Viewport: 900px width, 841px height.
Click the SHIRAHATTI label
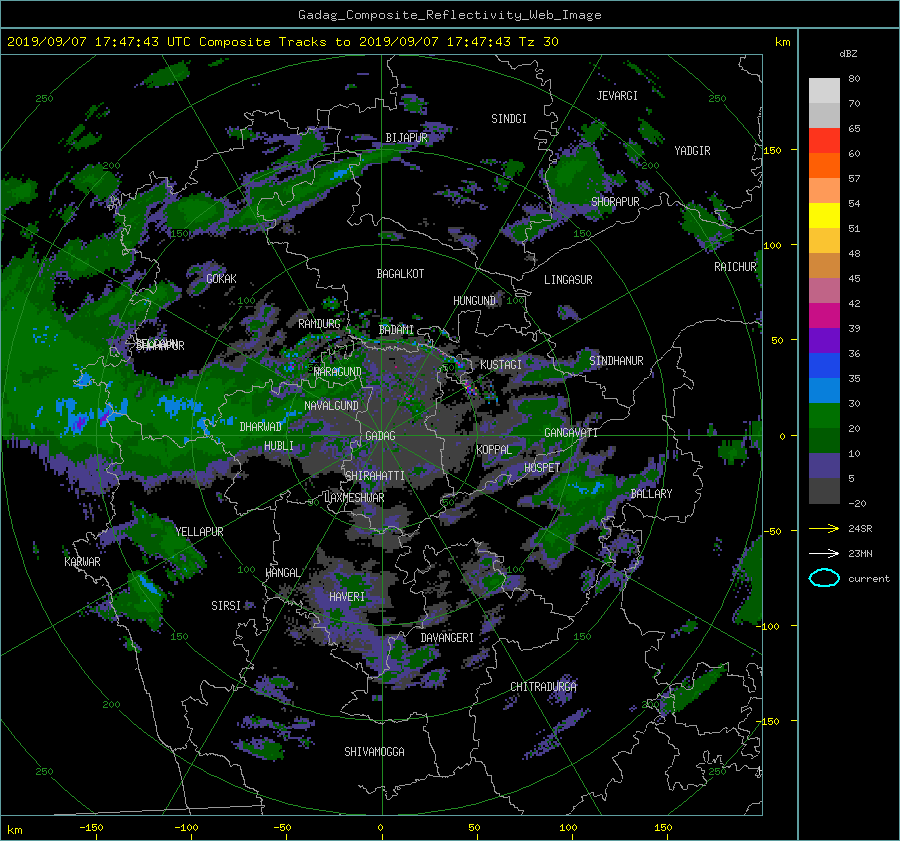coord(375,476)
